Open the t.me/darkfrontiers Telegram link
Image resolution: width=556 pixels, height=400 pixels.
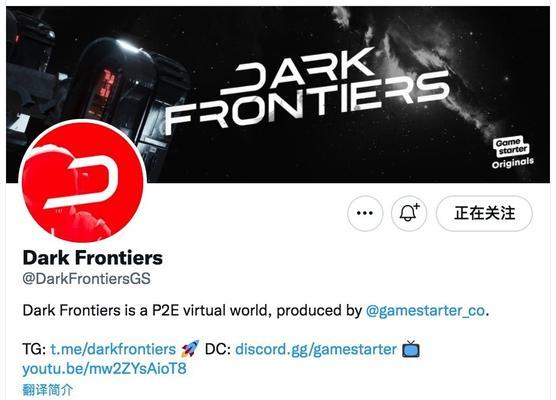(113, 349)
